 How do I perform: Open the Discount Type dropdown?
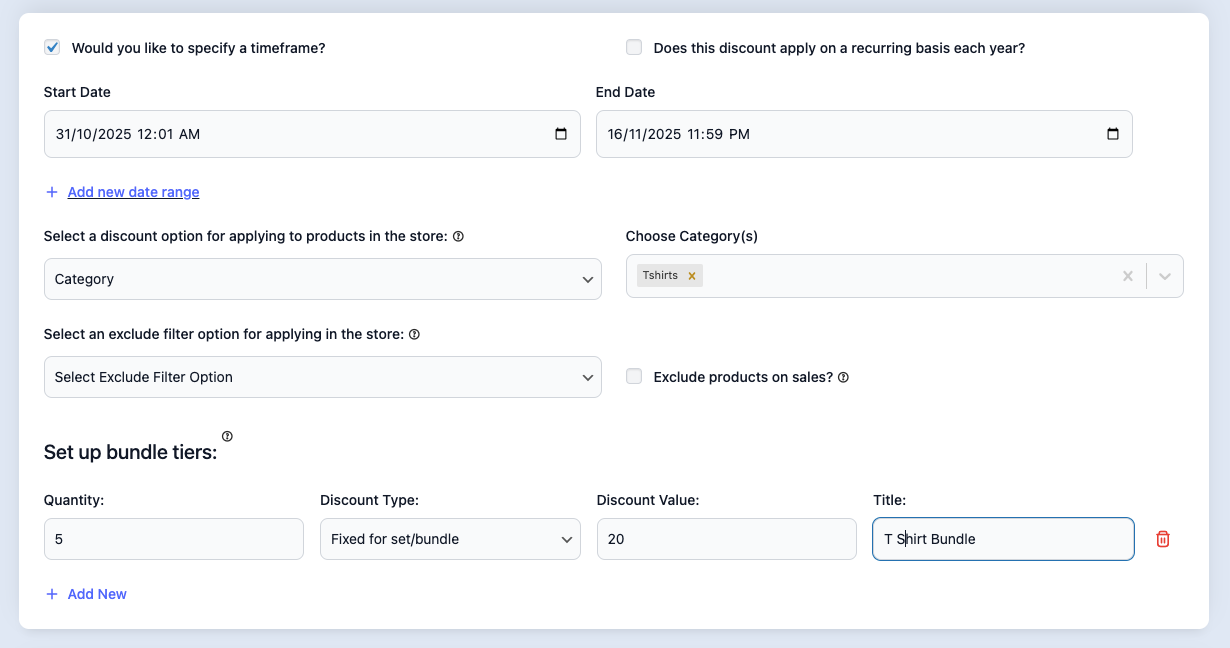[450, 539]
